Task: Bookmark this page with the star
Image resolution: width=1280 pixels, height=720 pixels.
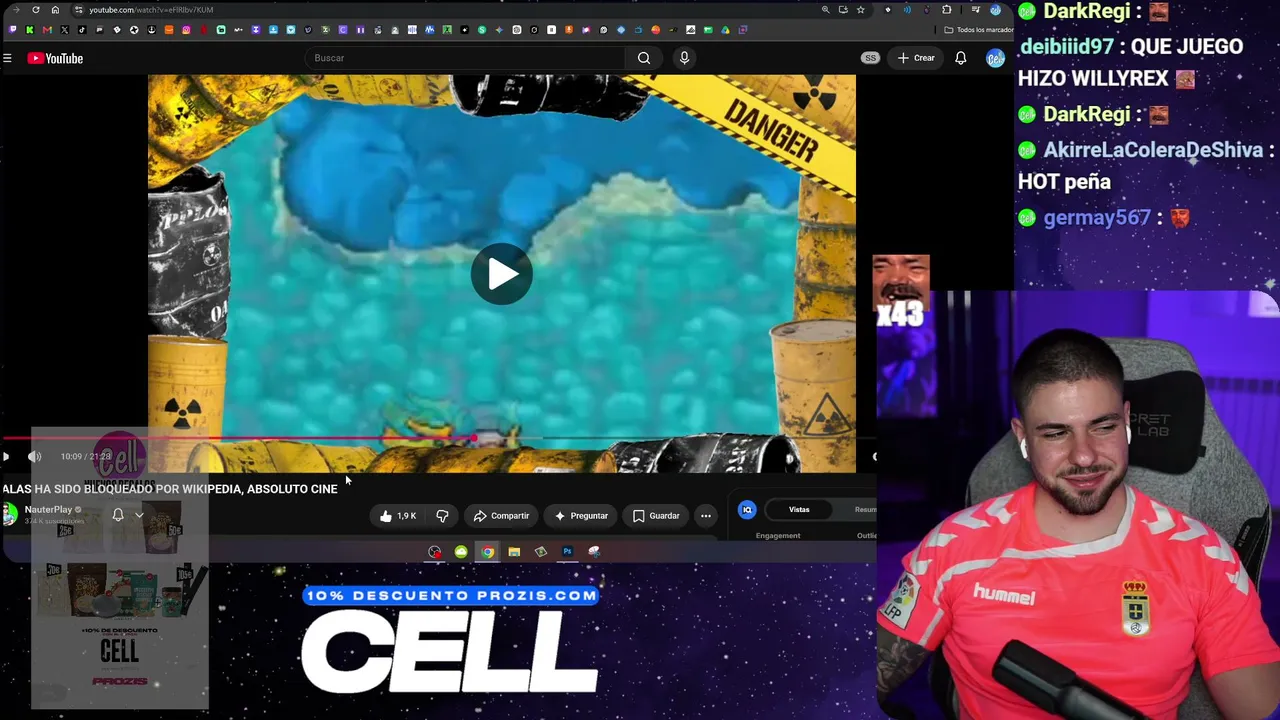Action: click(860, 10)
